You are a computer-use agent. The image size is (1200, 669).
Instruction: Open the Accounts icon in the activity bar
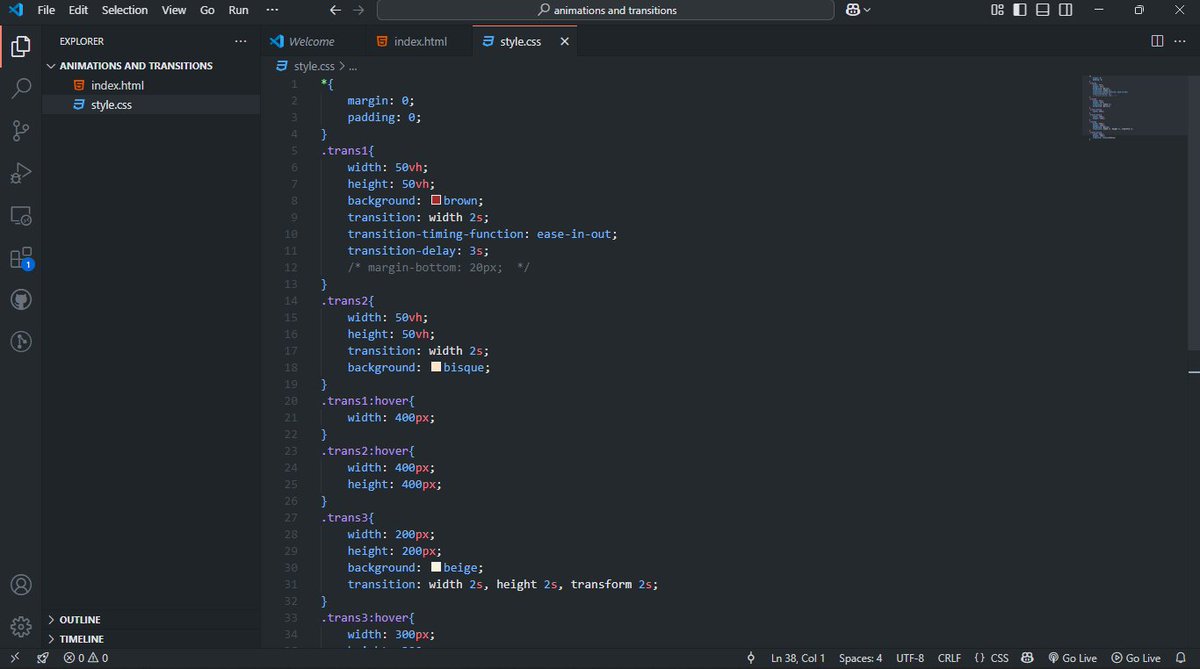click(x=21, y=584)
